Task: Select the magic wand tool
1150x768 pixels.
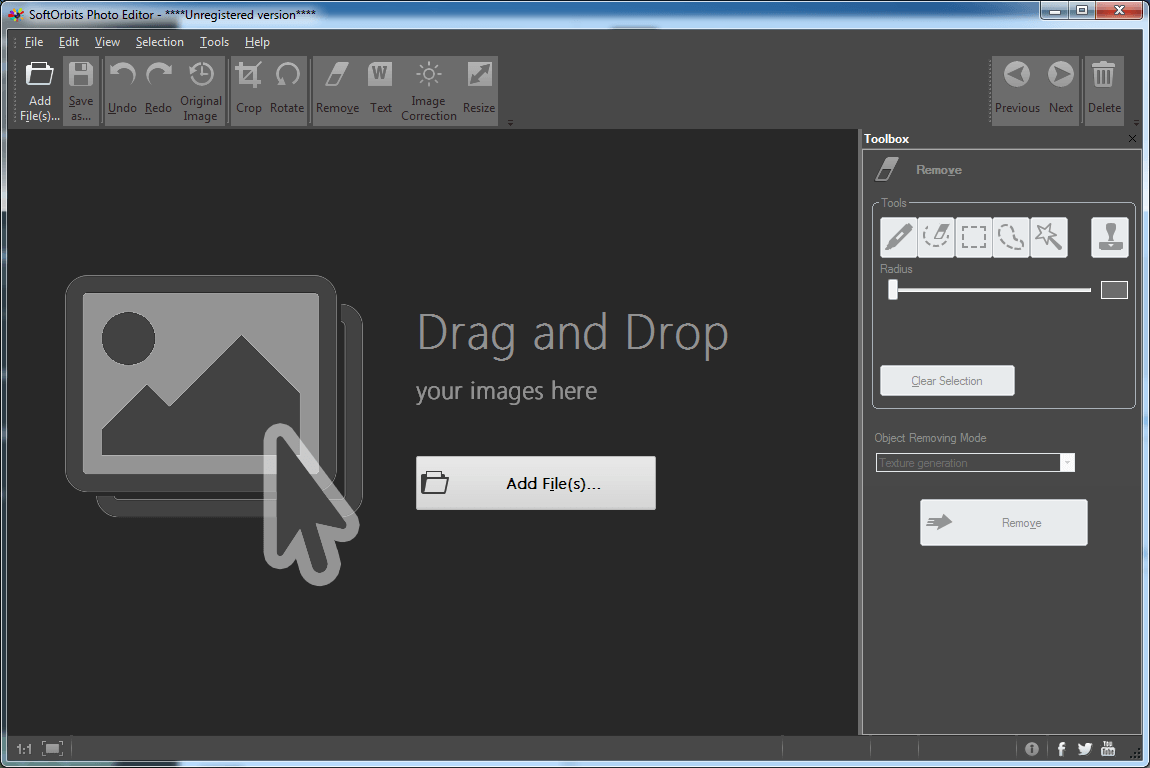Action: pyautogui.click(x=1049, y=237)
